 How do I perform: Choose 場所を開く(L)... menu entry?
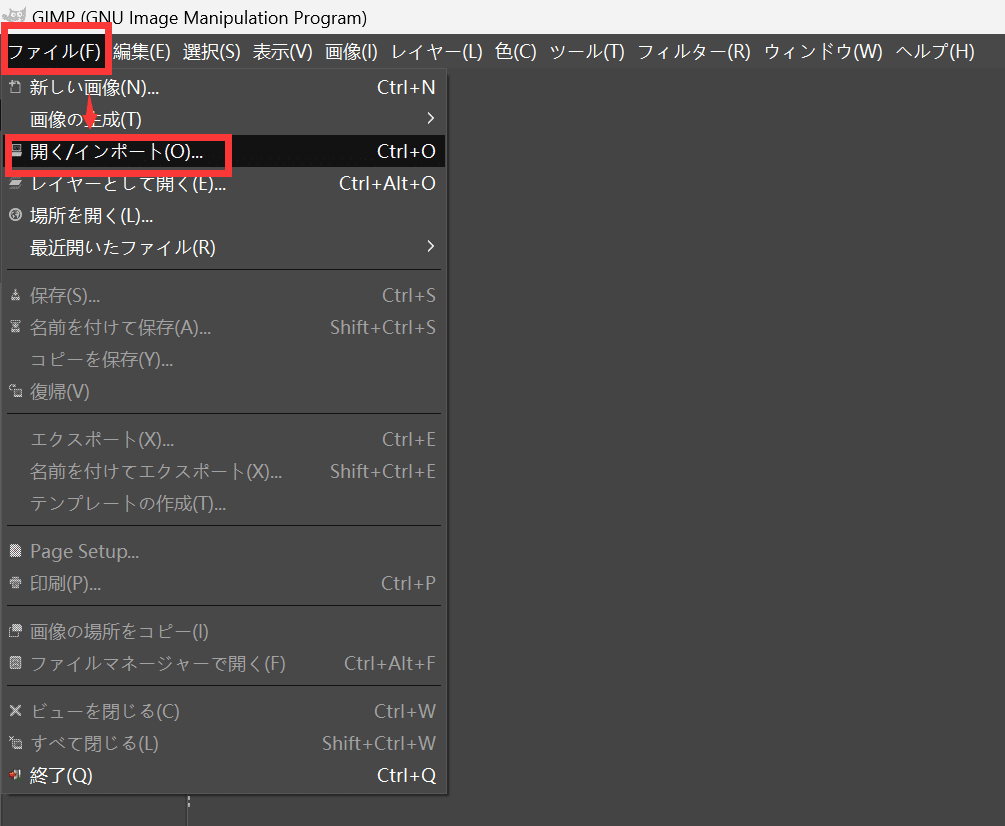(x=224, y=215)
